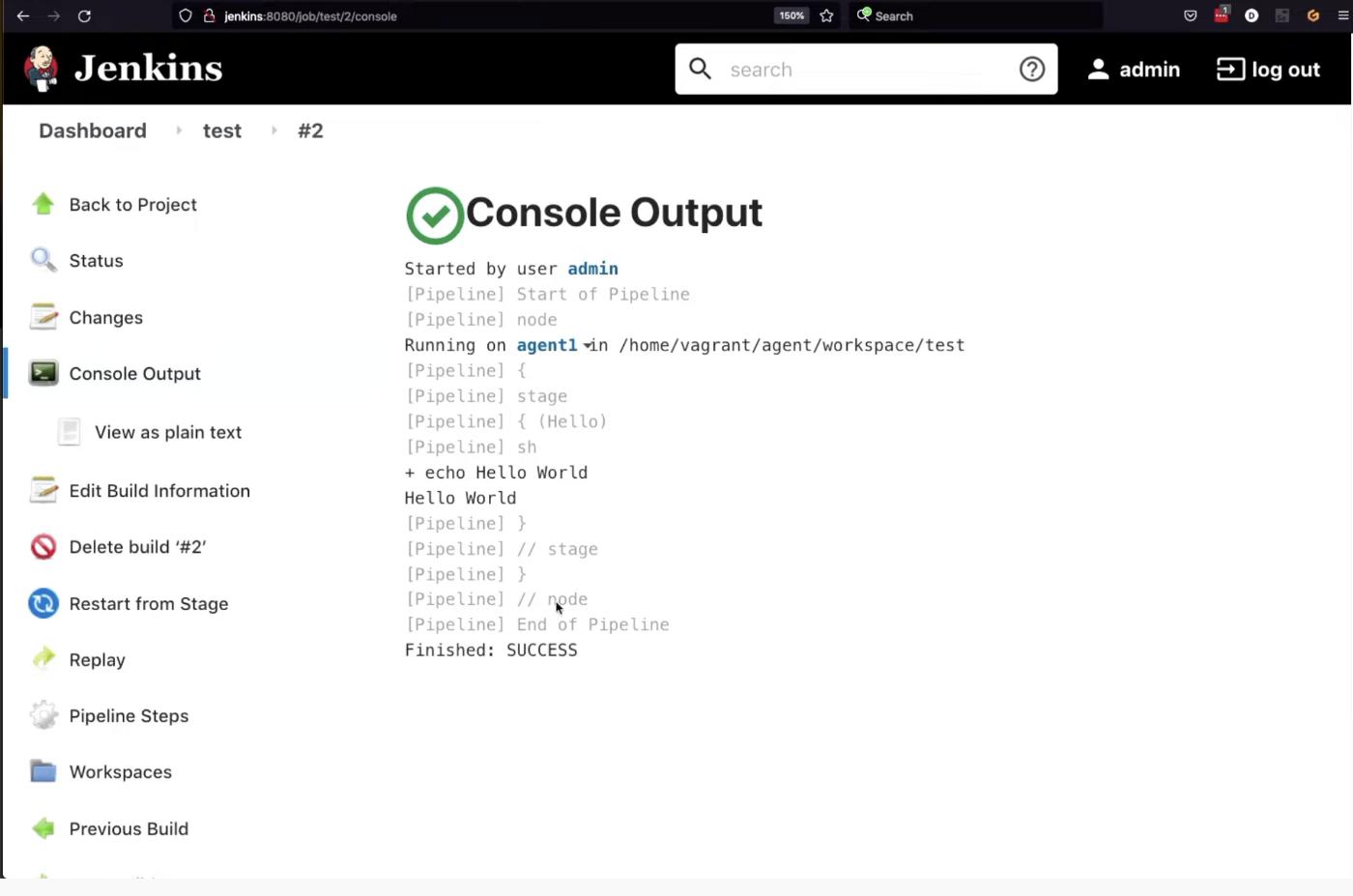Click the Console Output terminal icon
This screenshot has width=1353, height=896.
(x=43, y=374)
